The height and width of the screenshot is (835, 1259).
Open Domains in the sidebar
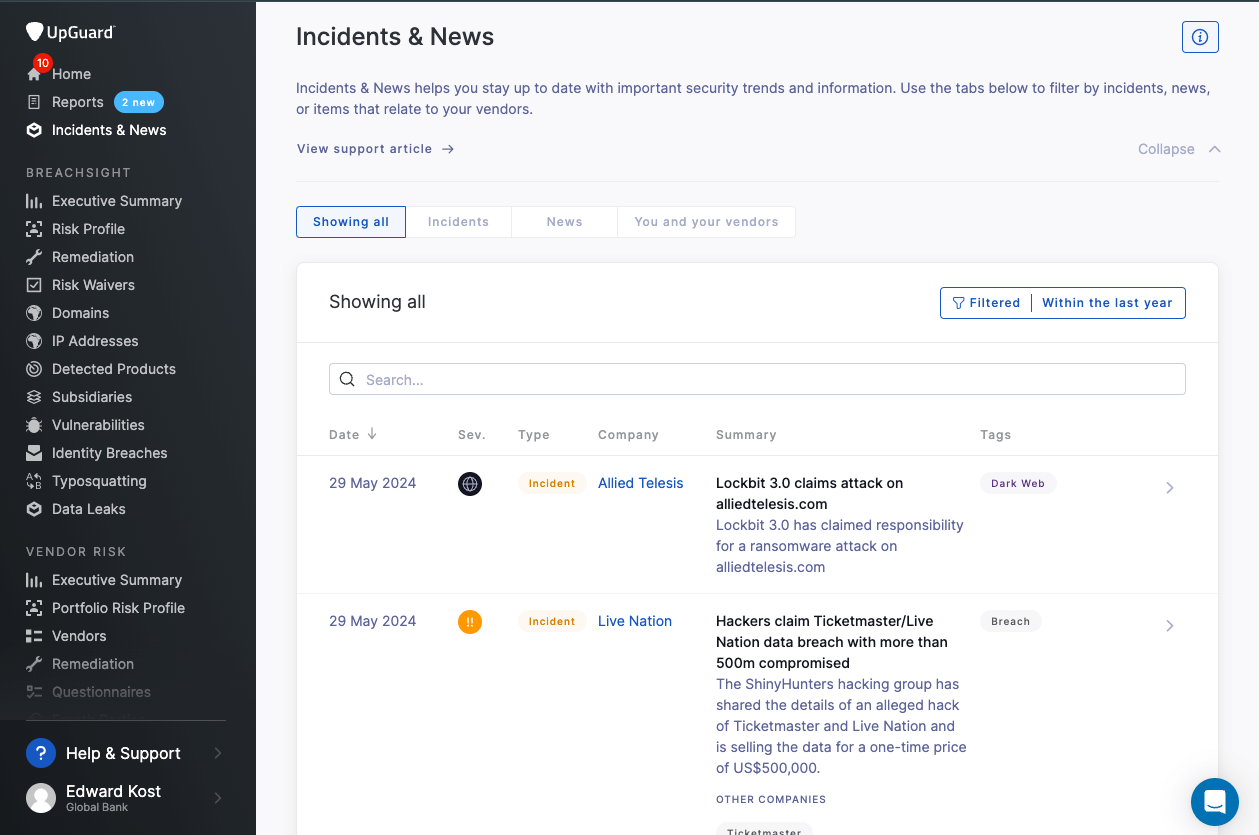point(80,313)
